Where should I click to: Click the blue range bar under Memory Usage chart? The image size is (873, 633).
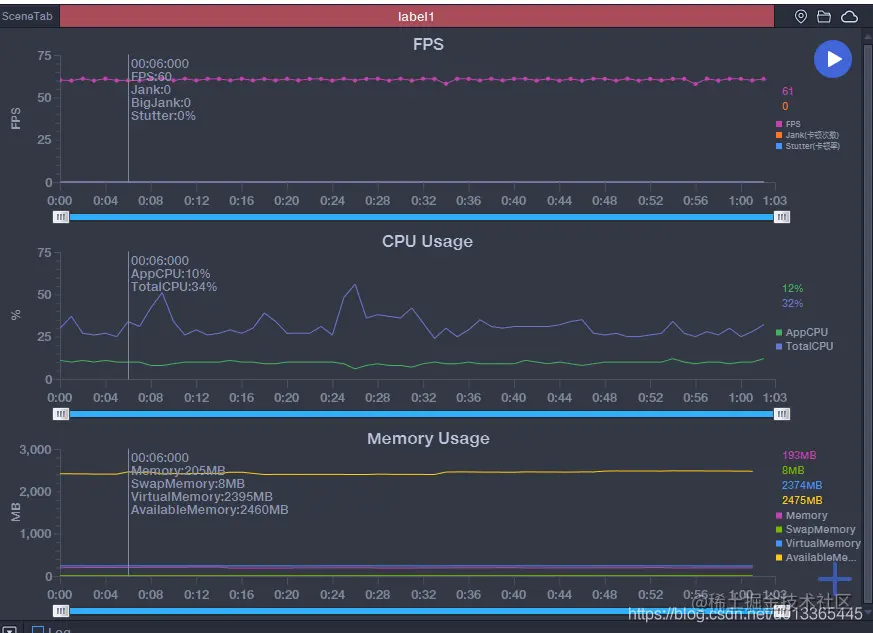point(421,611)
